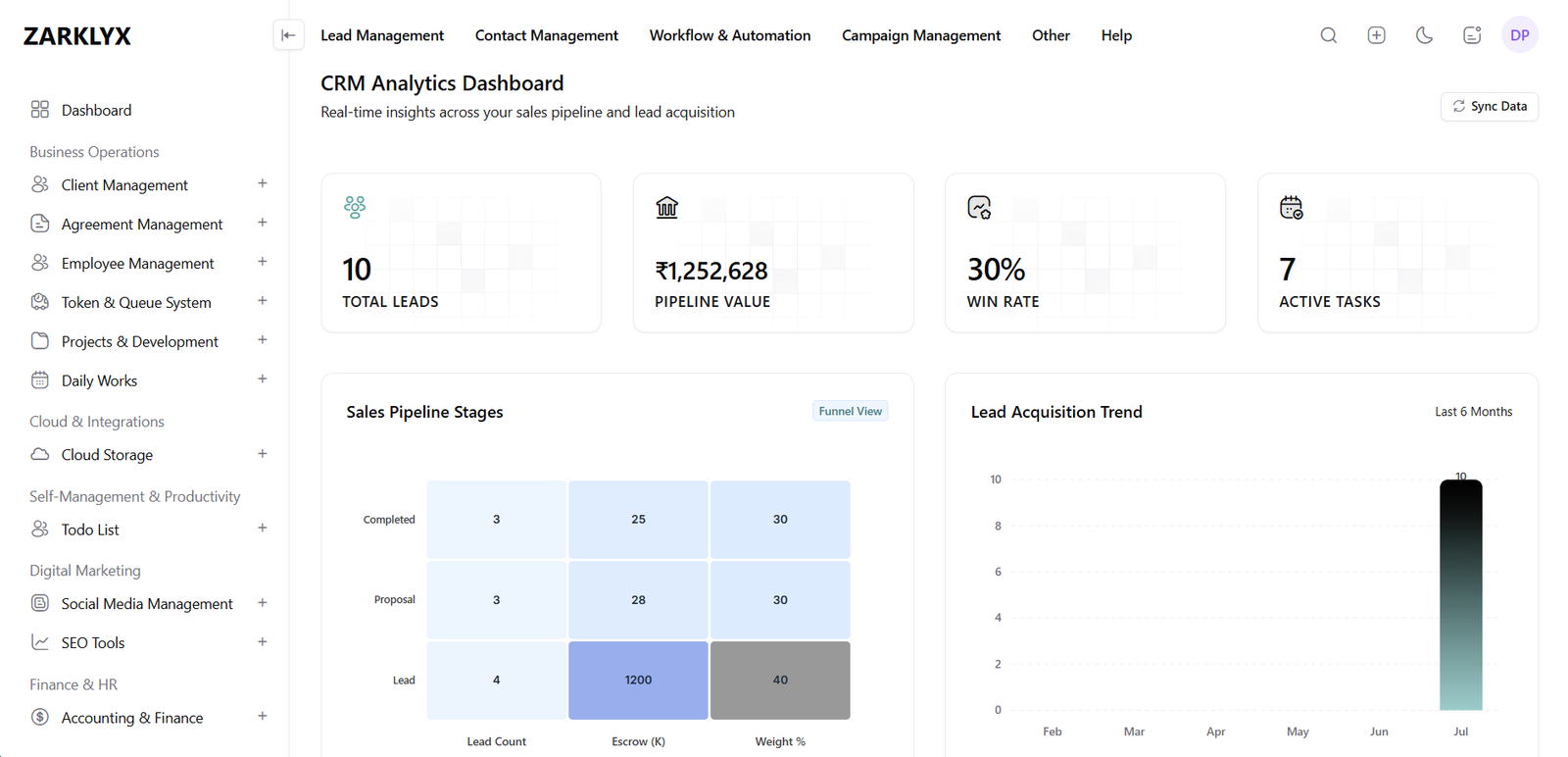This screenshot has height=757, width=1568.
Task: Expand Client Management with its plus
Action: click(x=263, y=183)
